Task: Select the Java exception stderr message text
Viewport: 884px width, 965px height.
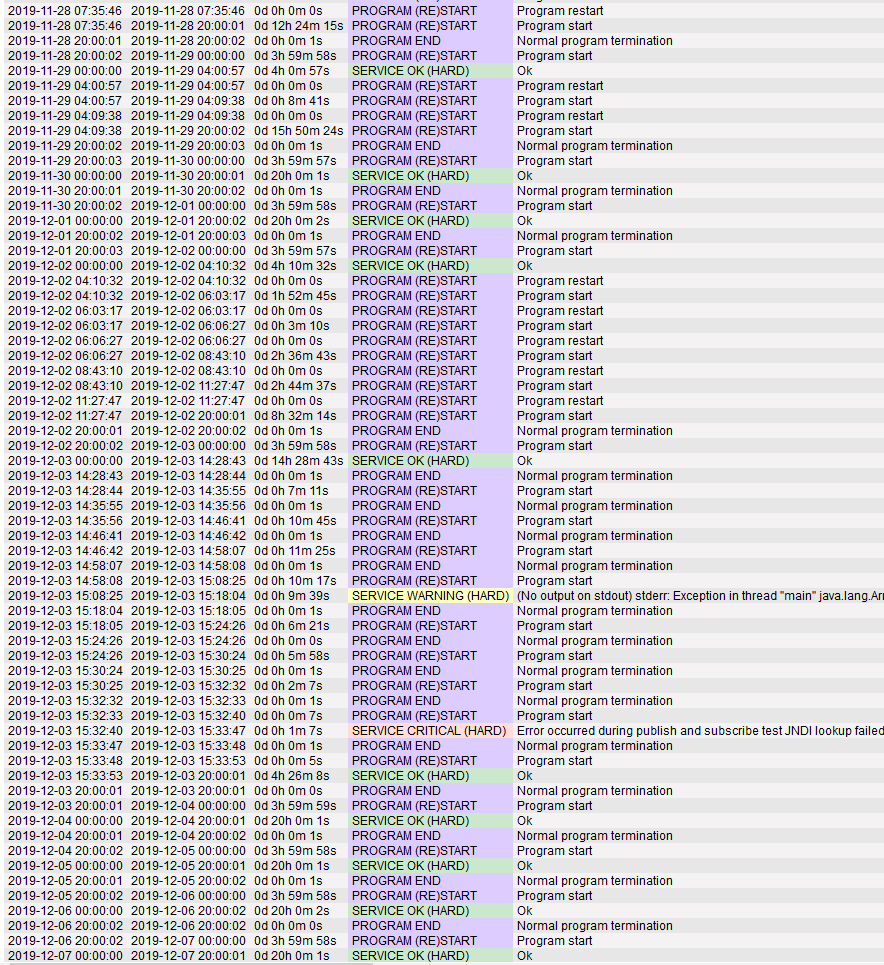Action: point(699,596)
